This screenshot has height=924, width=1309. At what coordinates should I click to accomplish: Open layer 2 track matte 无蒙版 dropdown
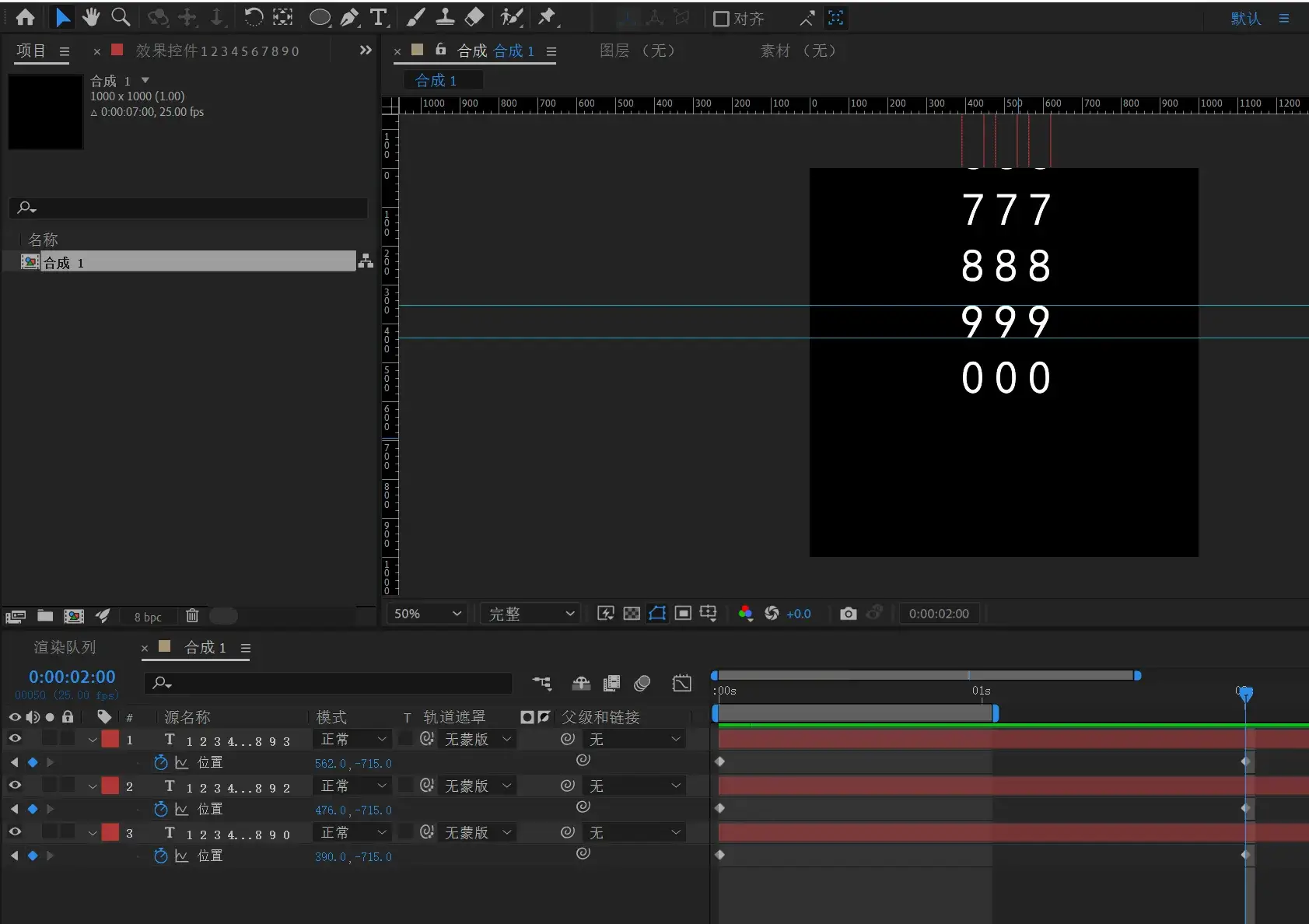tap(478, 786)
